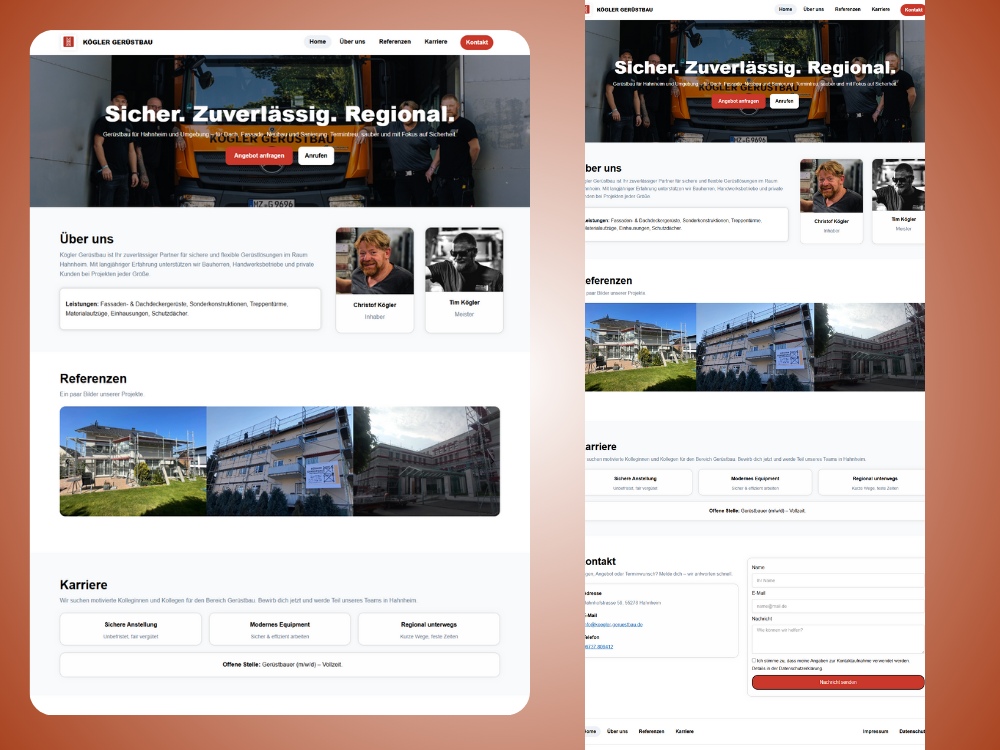
Task: Click Tim Kögler's portrait in the rounded card preview
Action: click(x=463, y=260)
